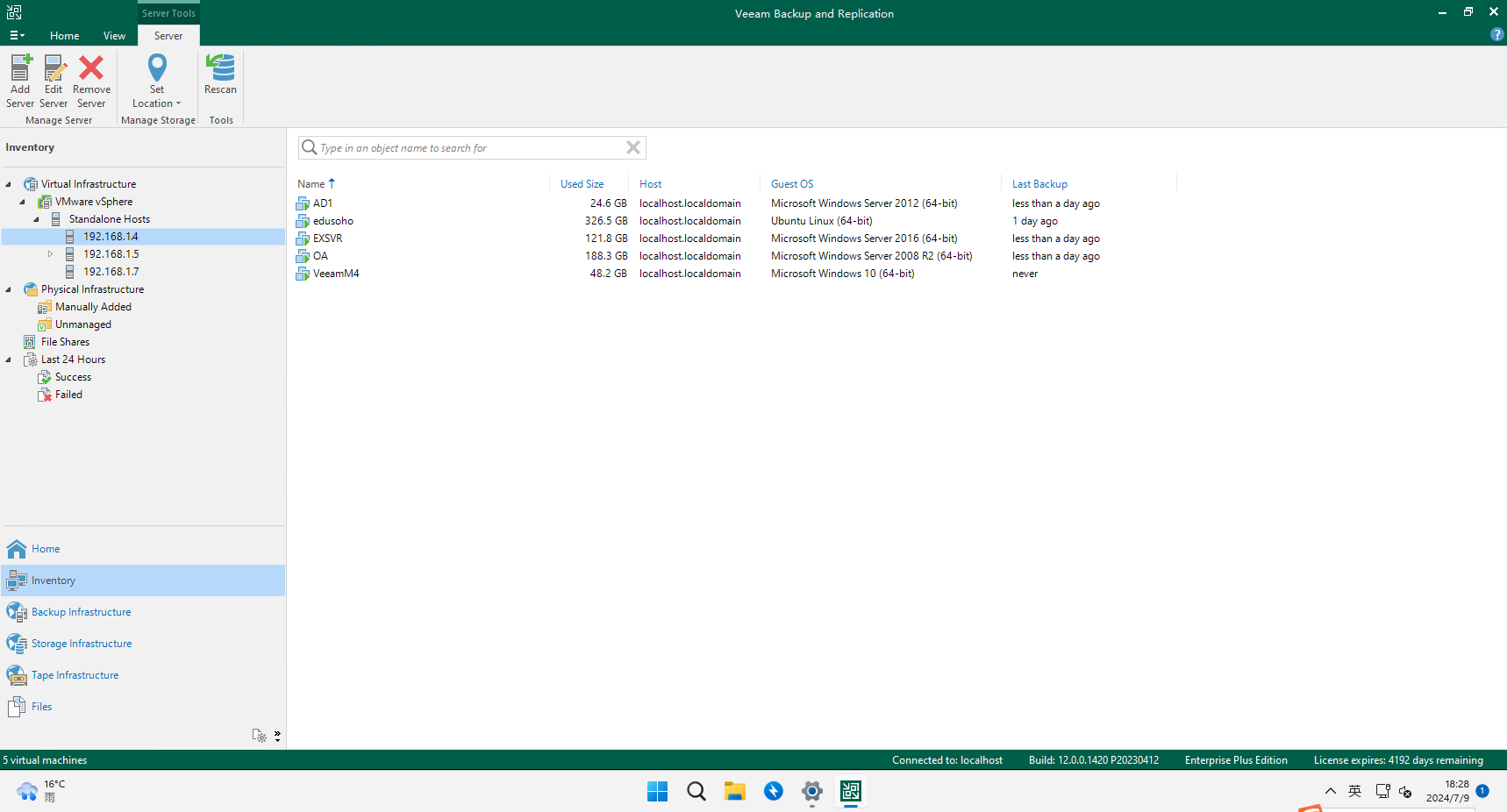This screenshot has width=1507, height=812.
Task: Collapse the Physical Infrastructure tree node
Action: pos(9,289)
